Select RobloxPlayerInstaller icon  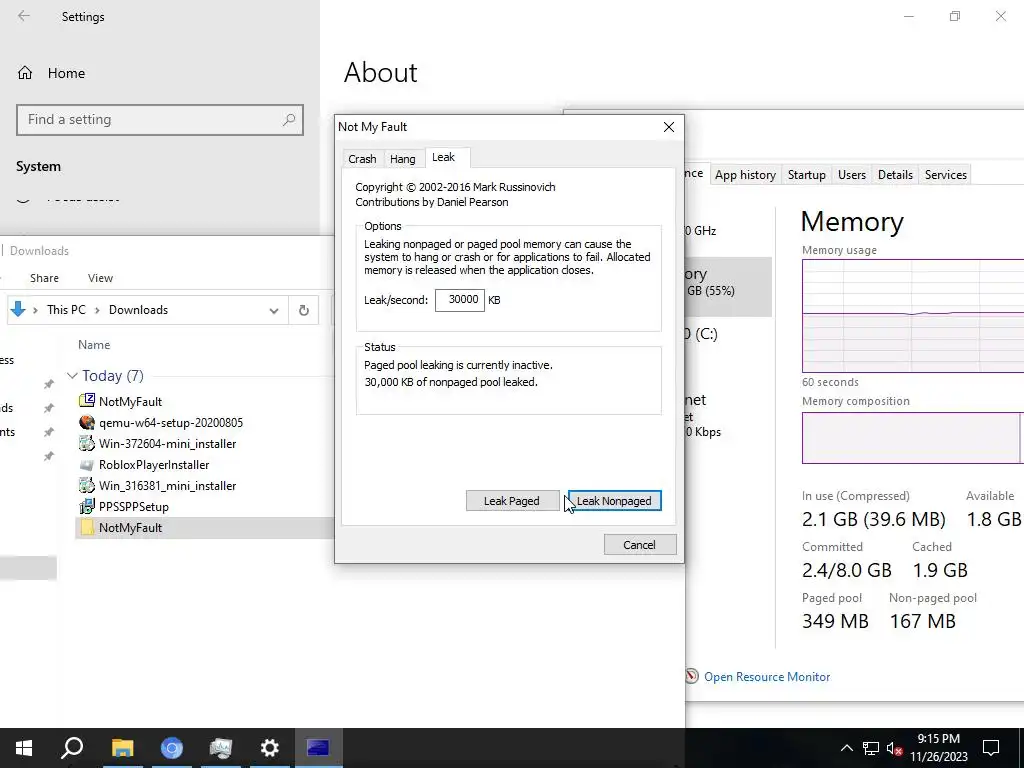pyautogui.click(x=87, y=464)
